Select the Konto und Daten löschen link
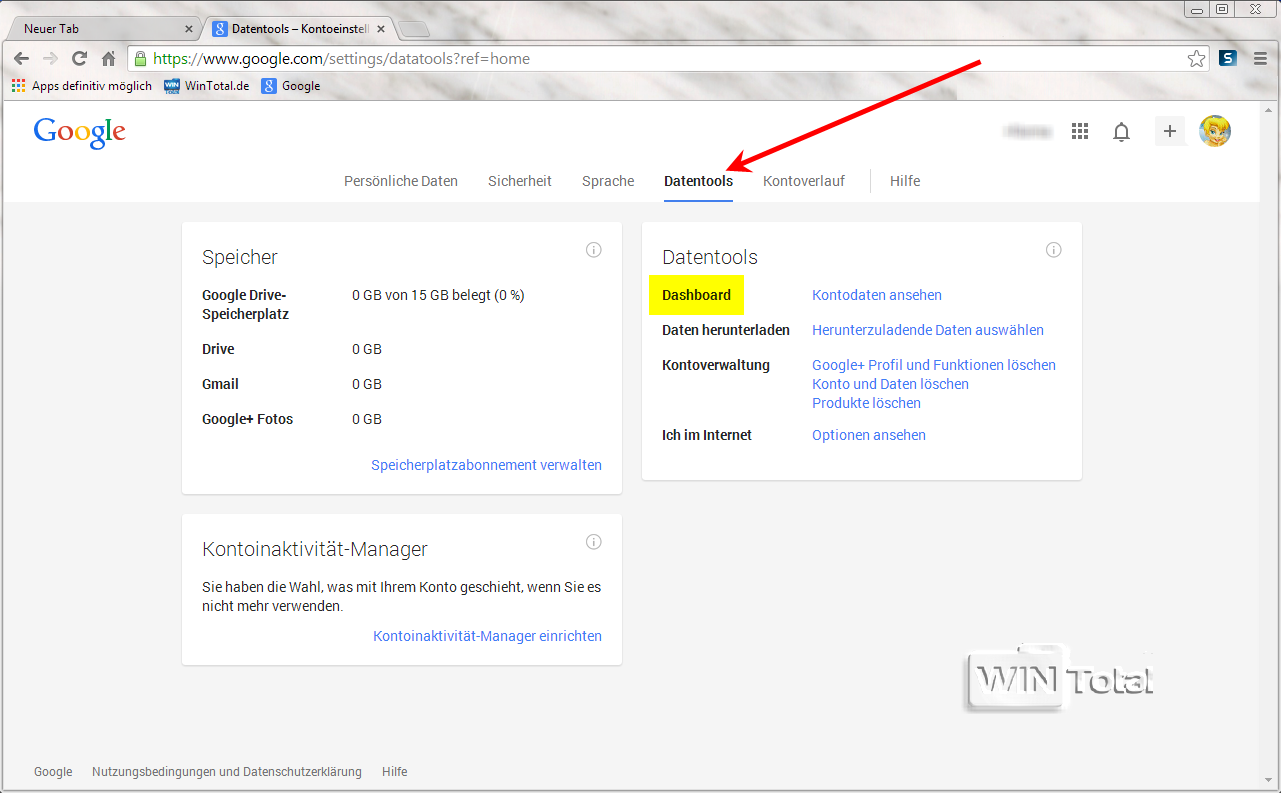 (890, 384)
